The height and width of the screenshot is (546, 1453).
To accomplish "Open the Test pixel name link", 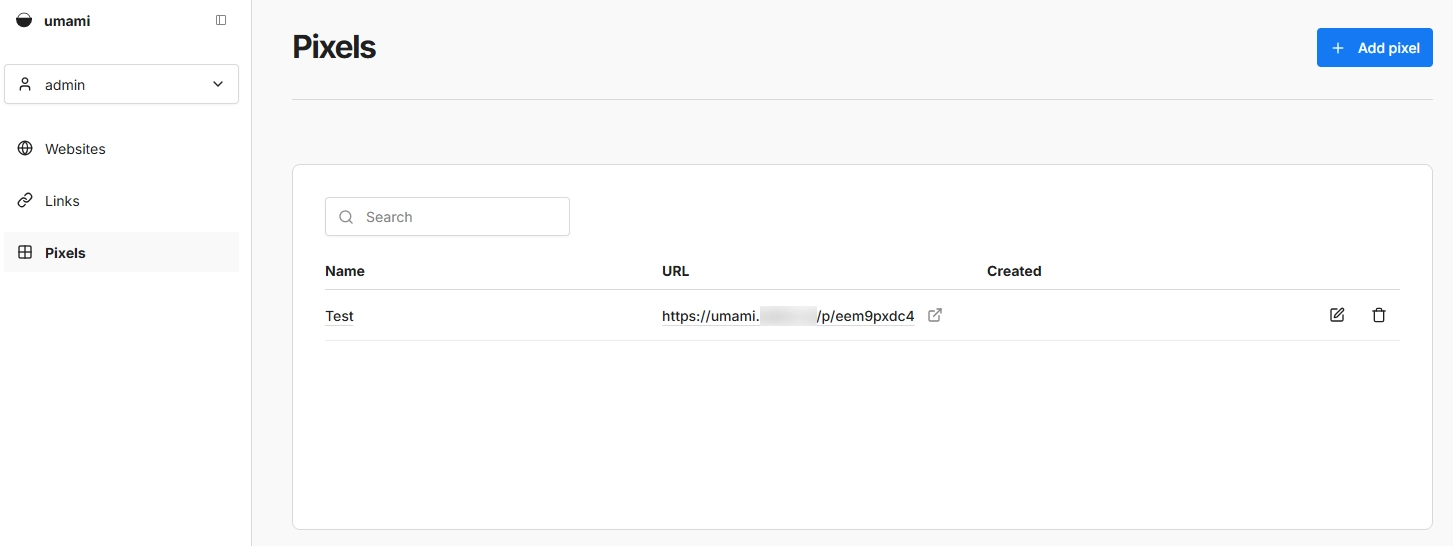I will pyautogui.click(x=339, y=316).
